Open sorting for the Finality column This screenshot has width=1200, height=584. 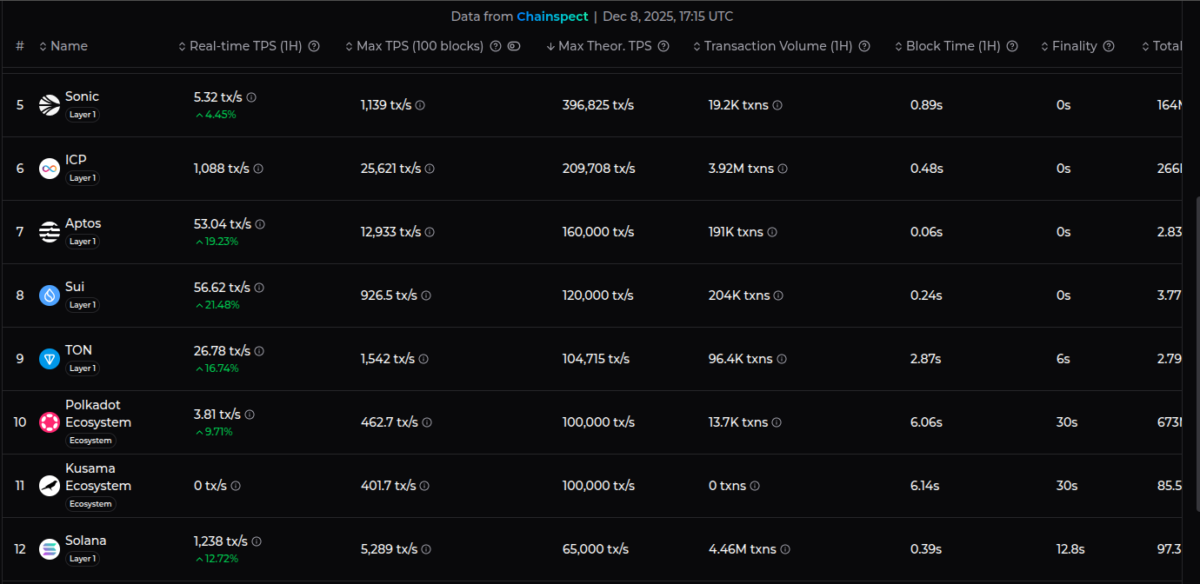point(1044,45)
